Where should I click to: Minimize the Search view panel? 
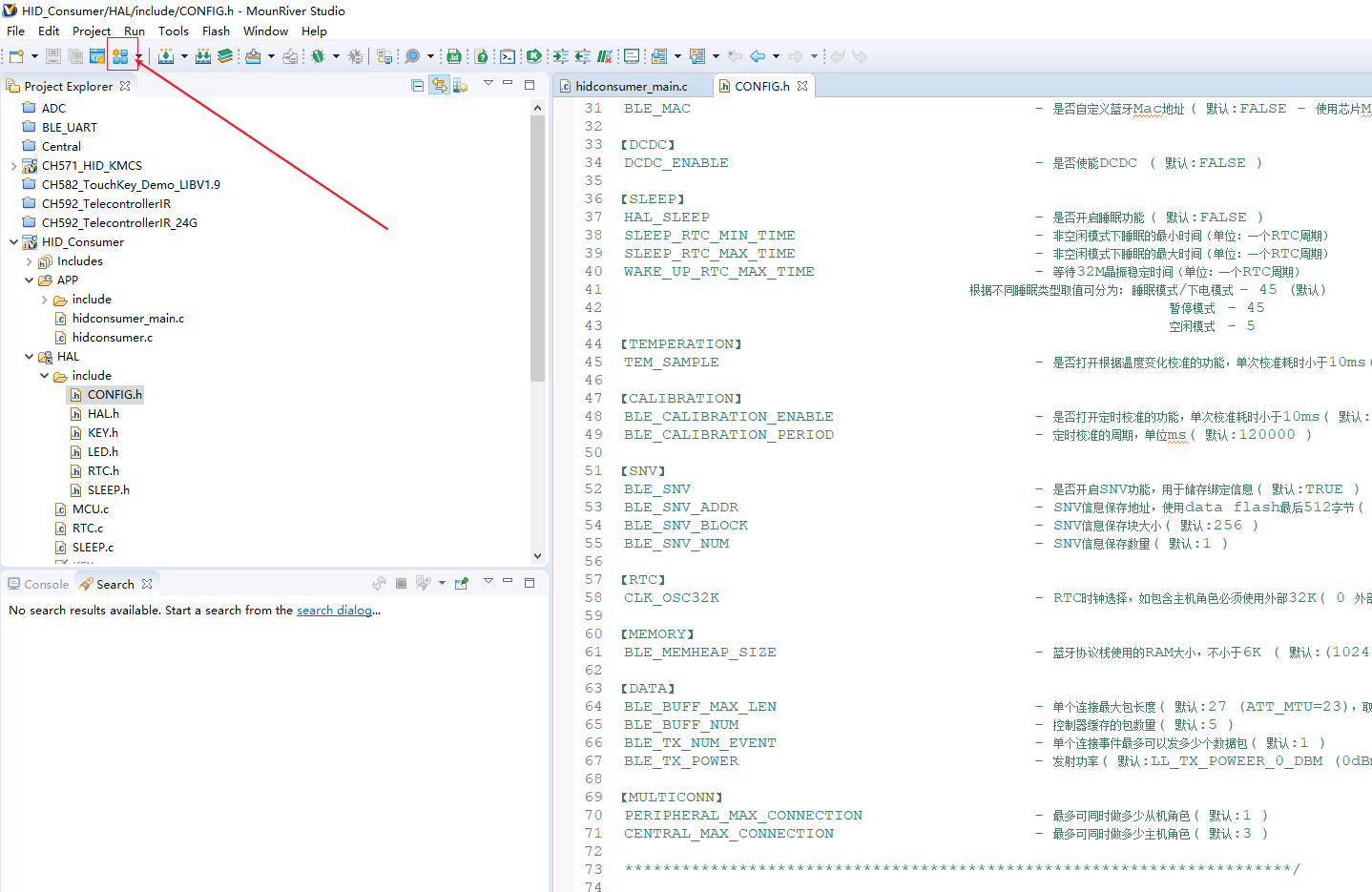tap(508, 581)
